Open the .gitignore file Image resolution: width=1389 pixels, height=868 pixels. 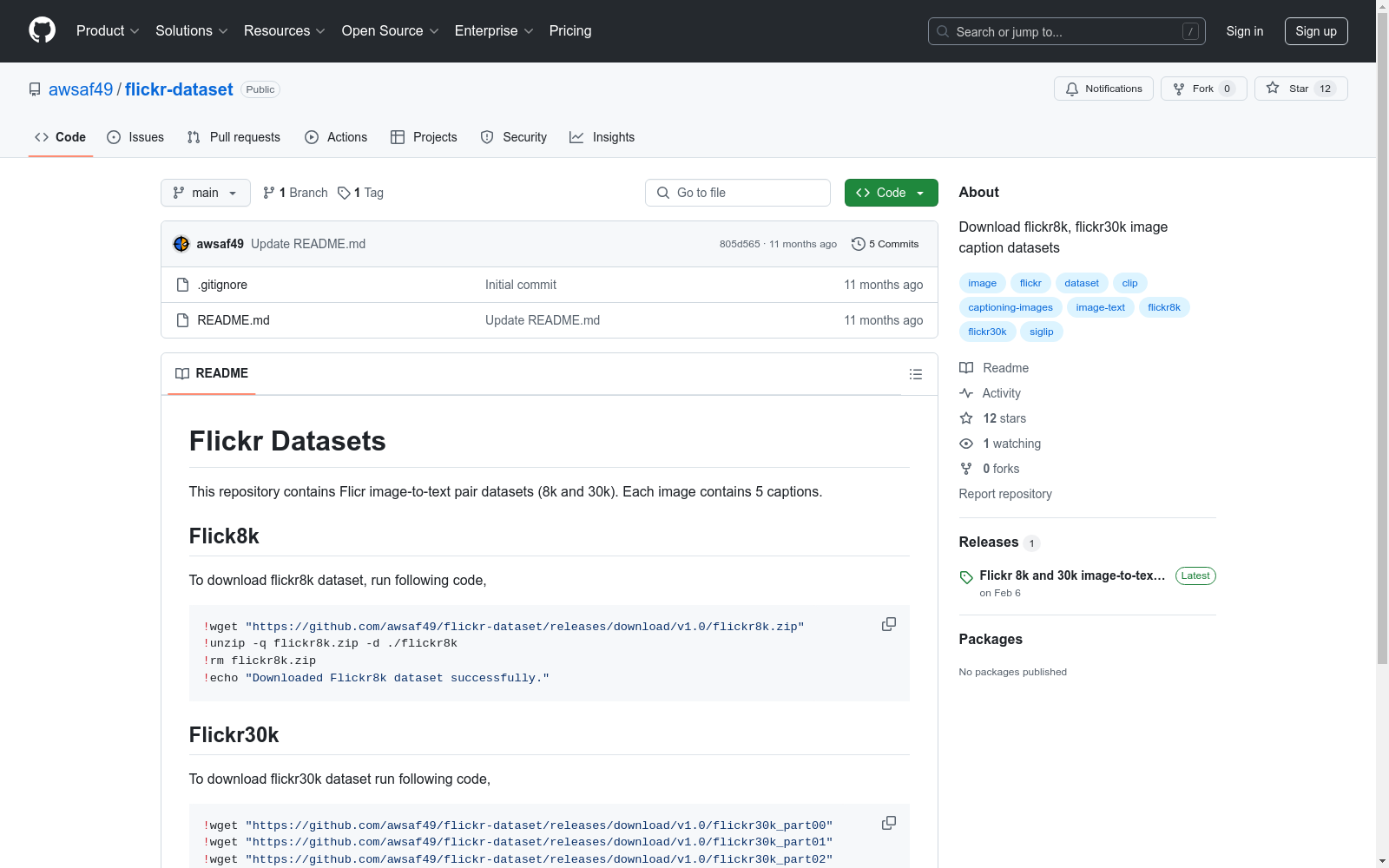coord(222,285)
